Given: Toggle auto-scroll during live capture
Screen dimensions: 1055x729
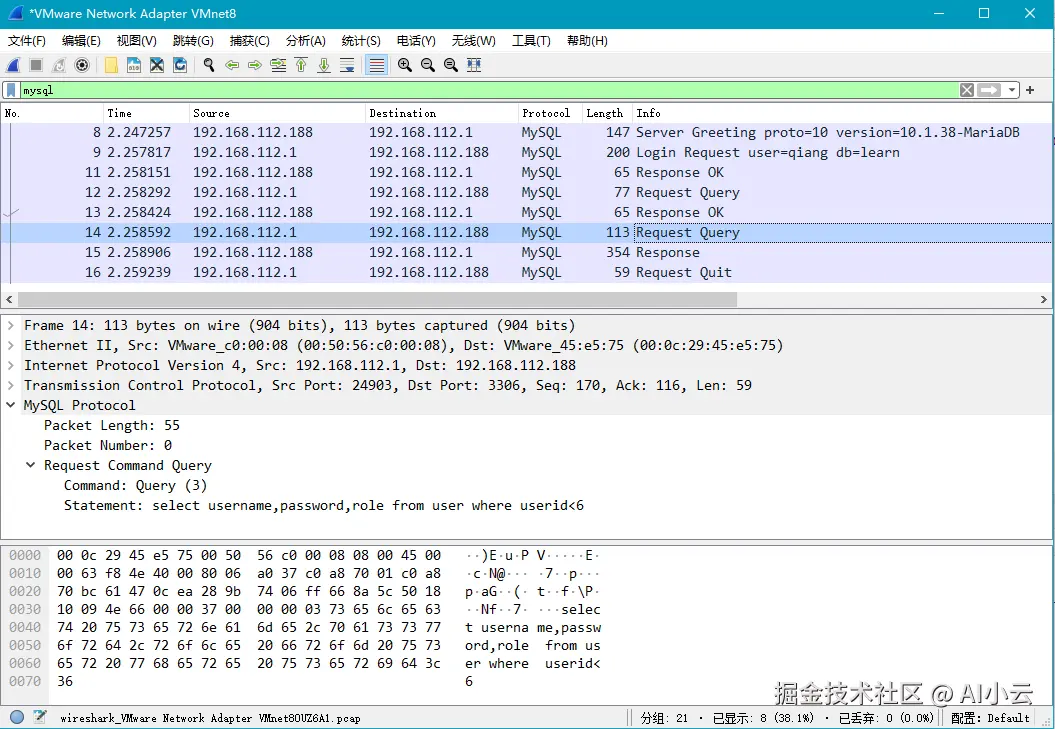Looking at the screenshot, I should tap(347, 65).
